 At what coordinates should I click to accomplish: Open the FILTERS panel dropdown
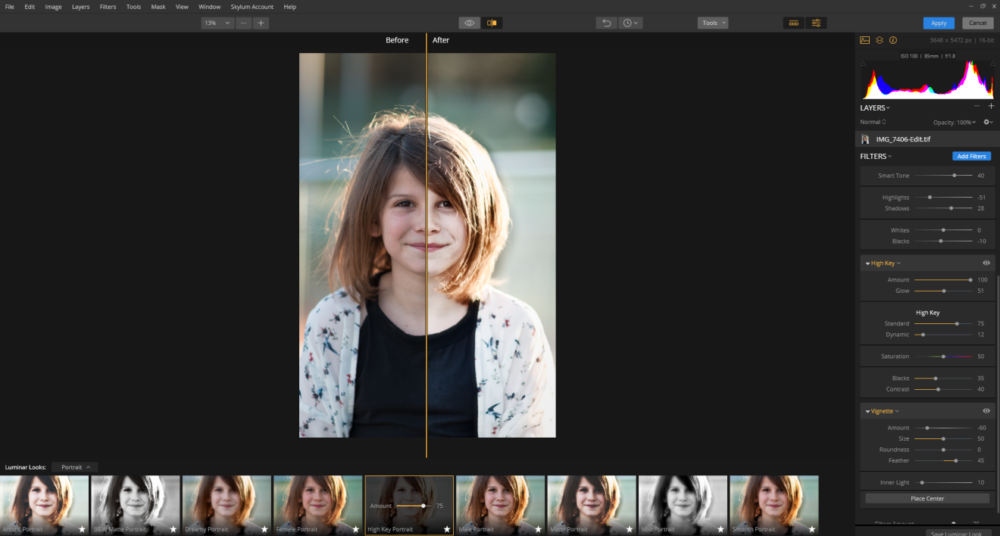[876, 156]
